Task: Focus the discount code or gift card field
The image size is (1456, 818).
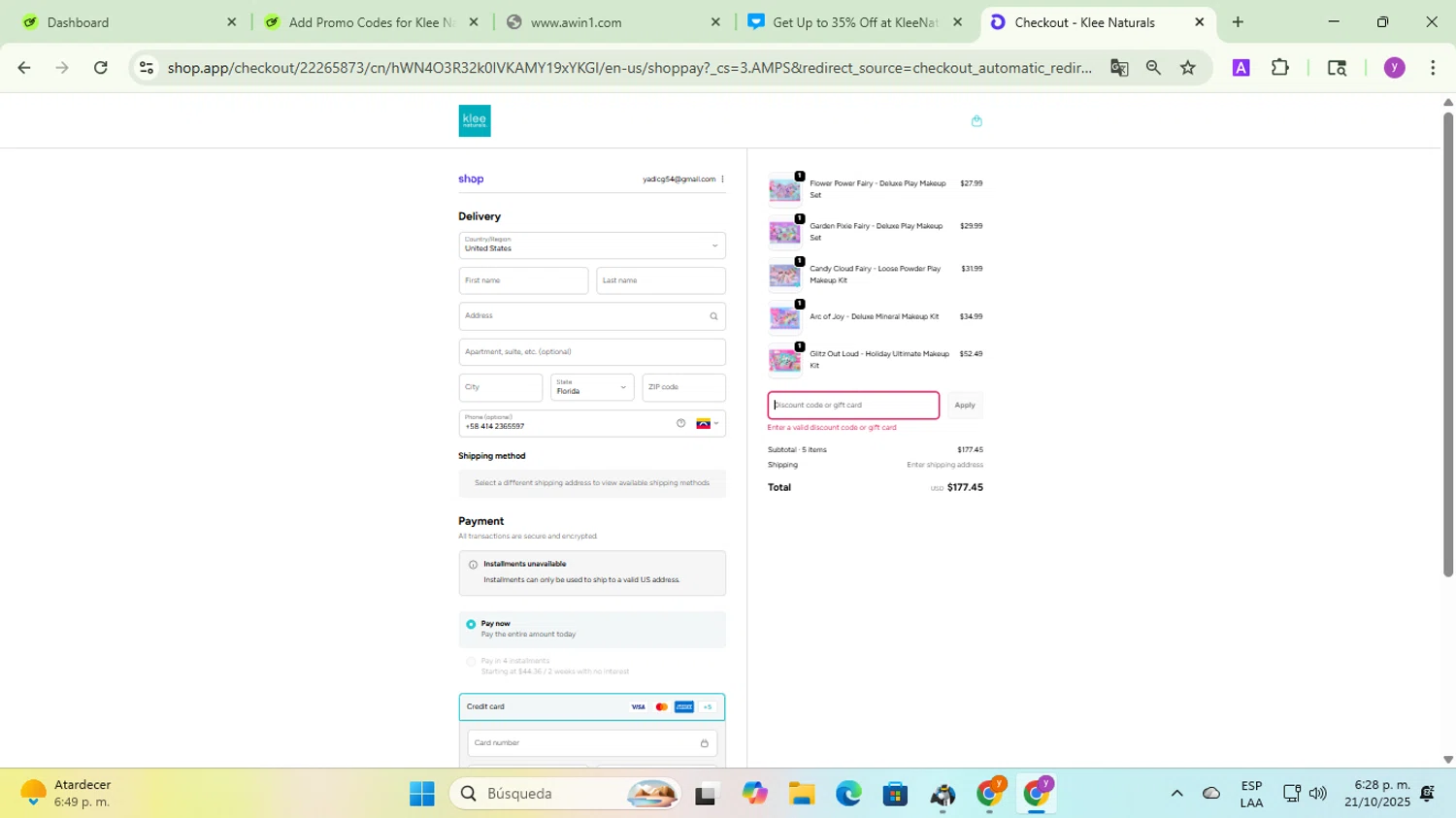Action: coord(853,406)
